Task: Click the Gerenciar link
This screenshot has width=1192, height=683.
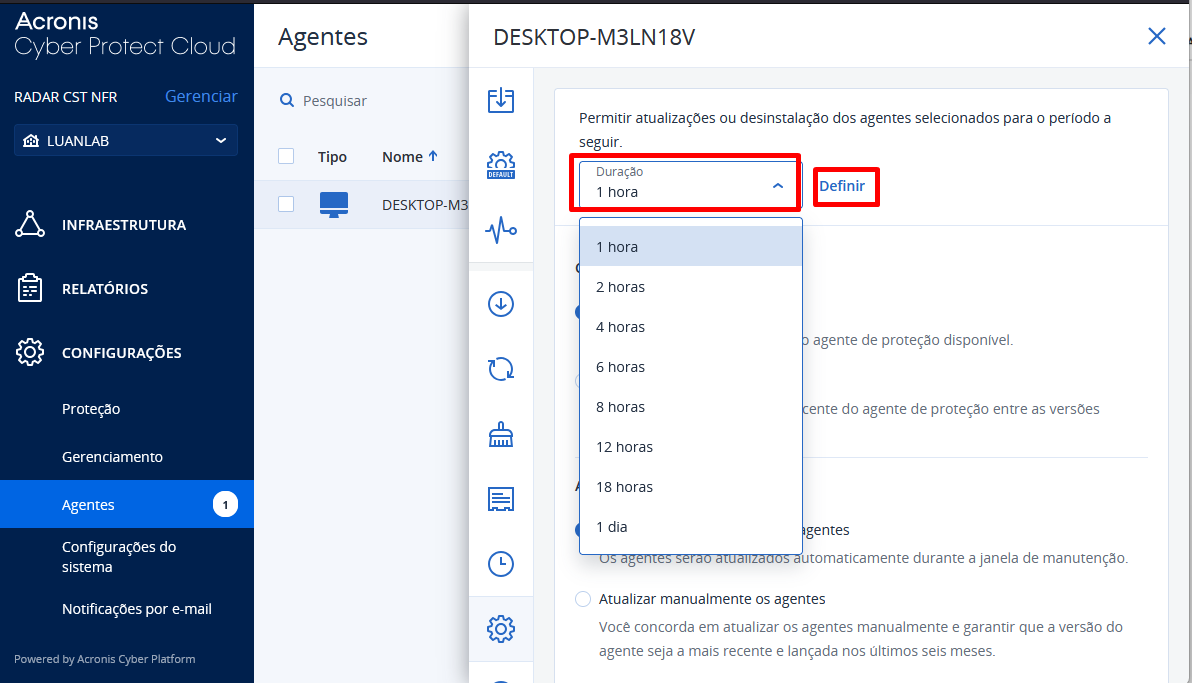Action: [x=201, y=97]
